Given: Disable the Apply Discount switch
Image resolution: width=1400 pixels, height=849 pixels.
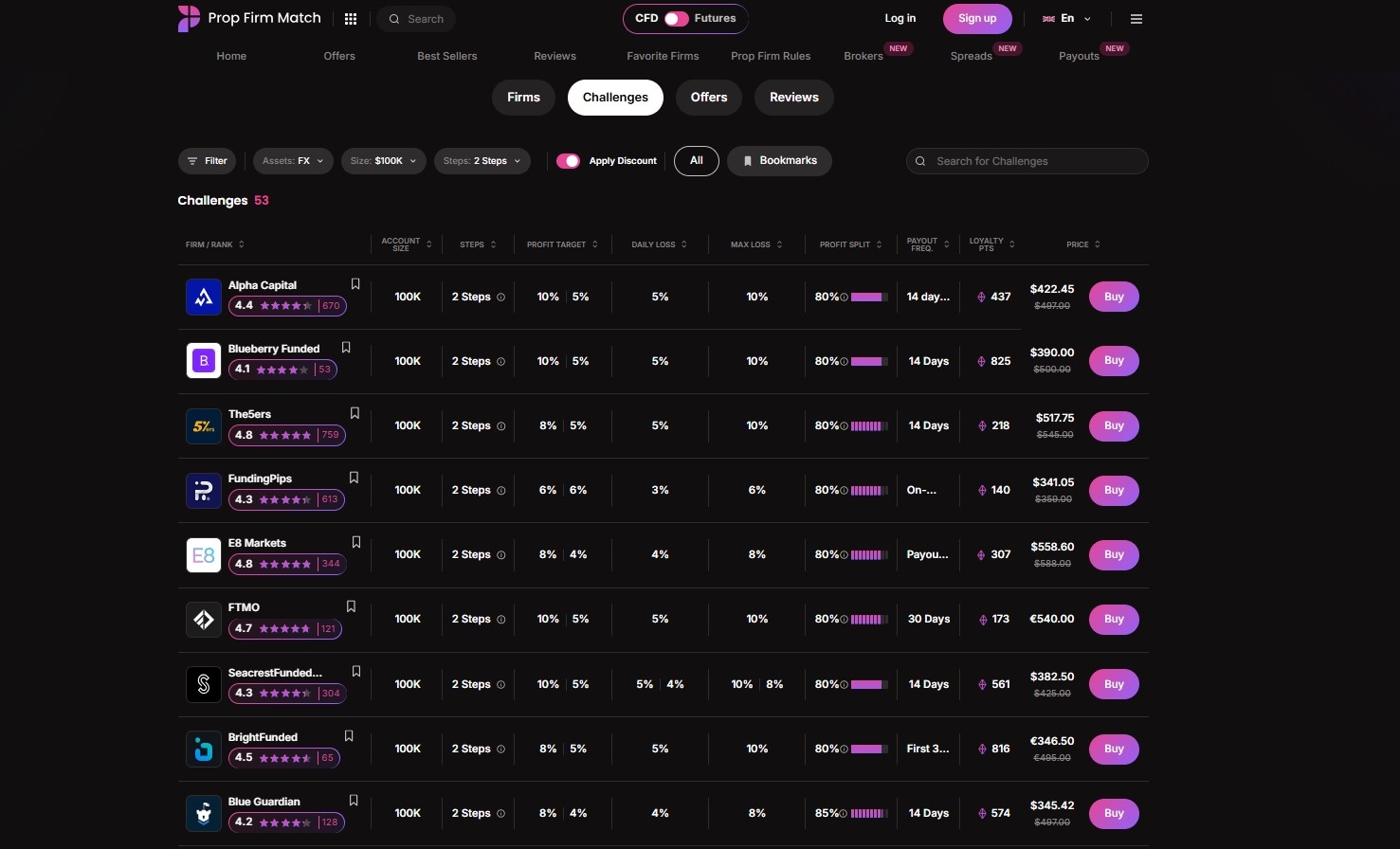Looking at the screenshot, I should (568, 161).
